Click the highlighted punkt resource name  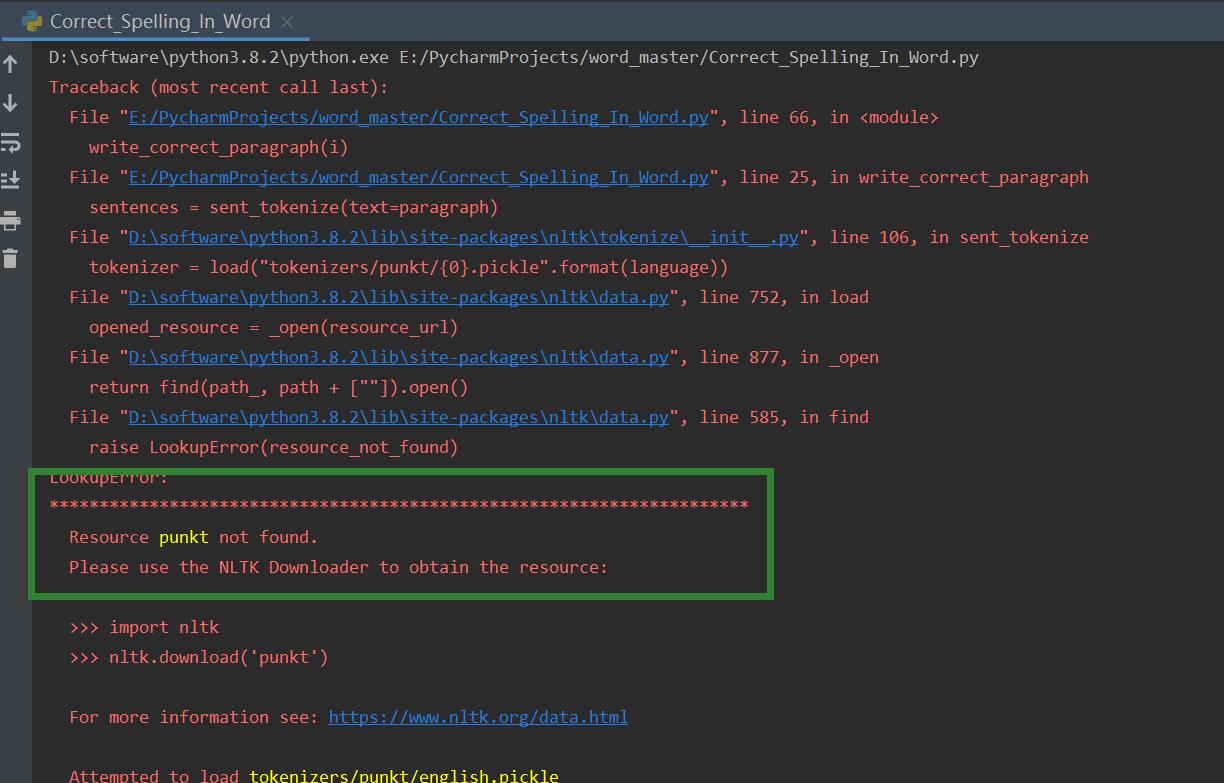pyautogui.click(x=184, y=537)
